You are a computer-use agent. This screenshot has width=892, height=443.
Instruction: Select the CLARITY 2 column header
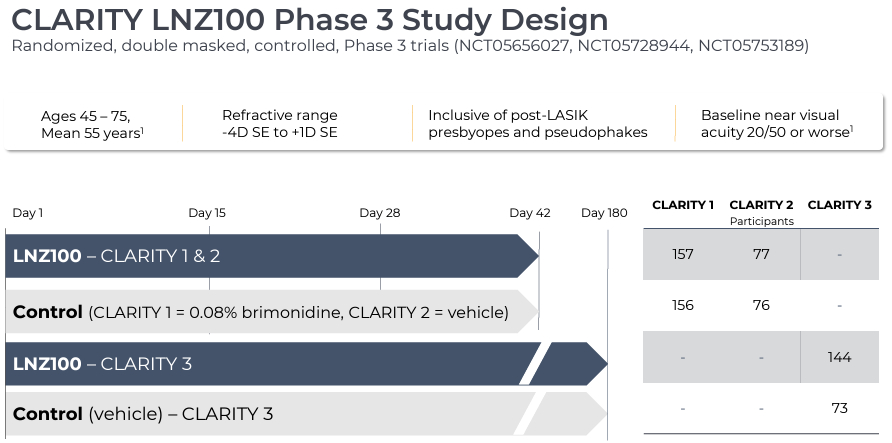(x=761, y=205)
